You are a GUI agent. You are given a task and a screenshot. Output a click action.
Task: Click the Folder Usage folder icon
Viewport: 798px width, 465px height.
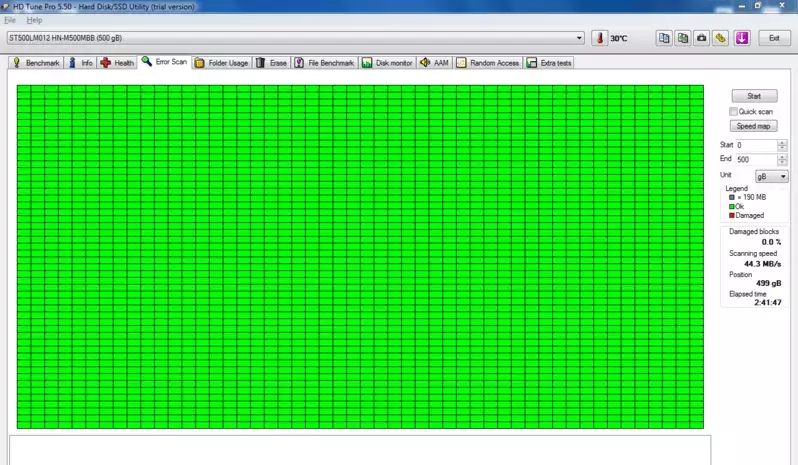[200, 63]
